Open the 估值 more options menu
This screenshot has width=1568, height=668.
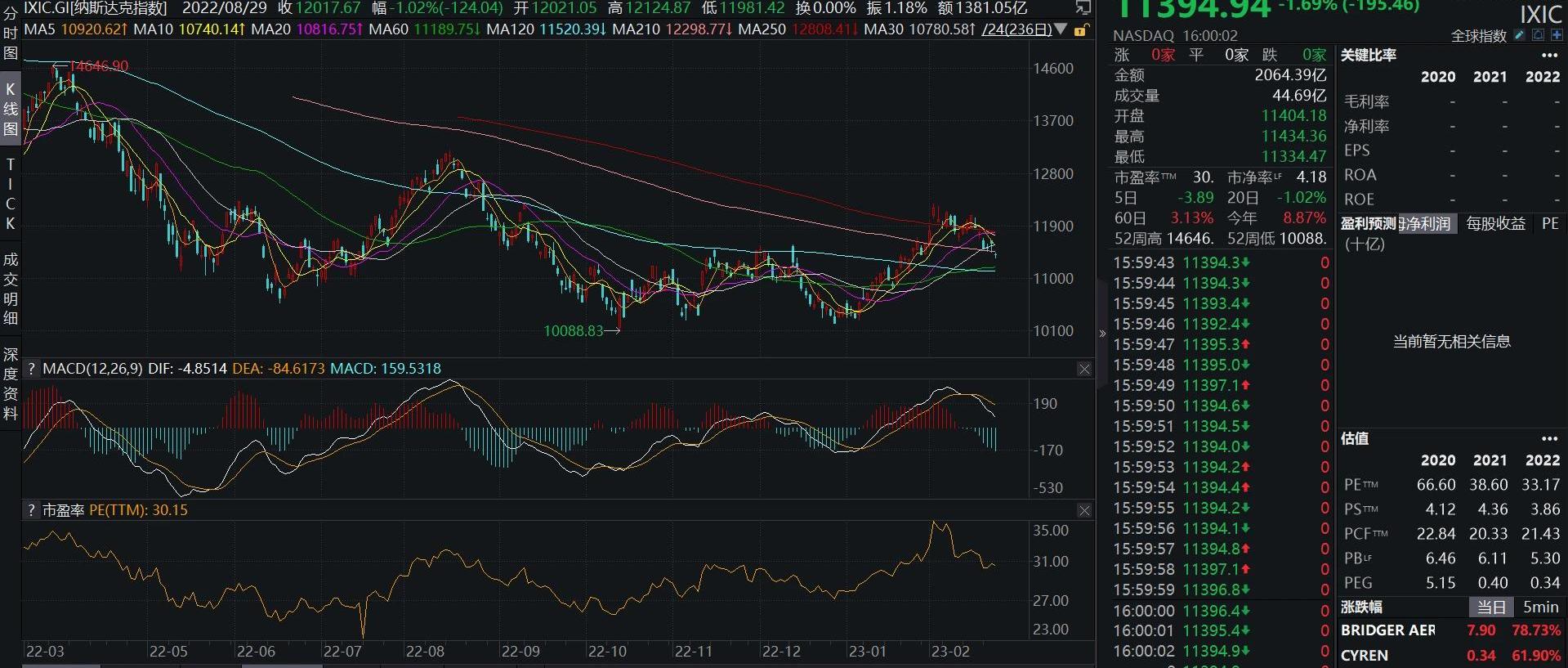coord(1549,439)
